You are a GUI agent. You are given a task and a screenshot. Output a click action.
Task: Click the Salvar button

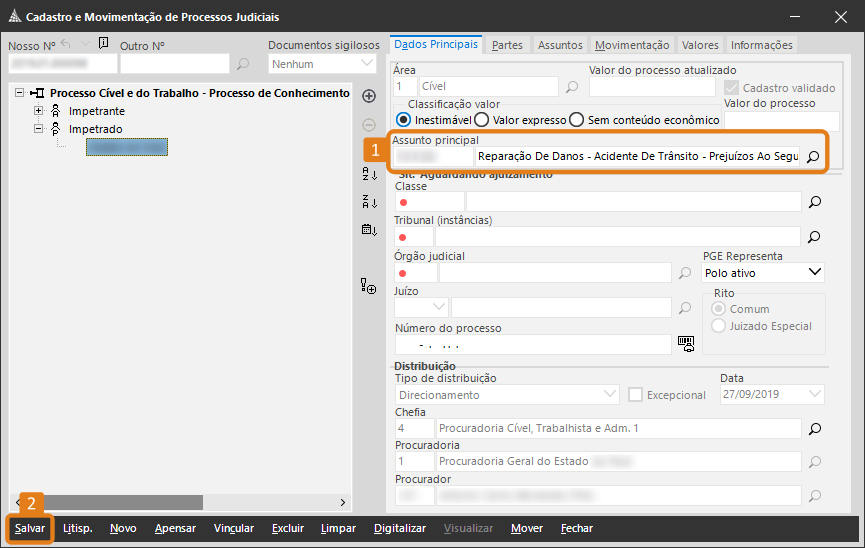tap(29, 528)
